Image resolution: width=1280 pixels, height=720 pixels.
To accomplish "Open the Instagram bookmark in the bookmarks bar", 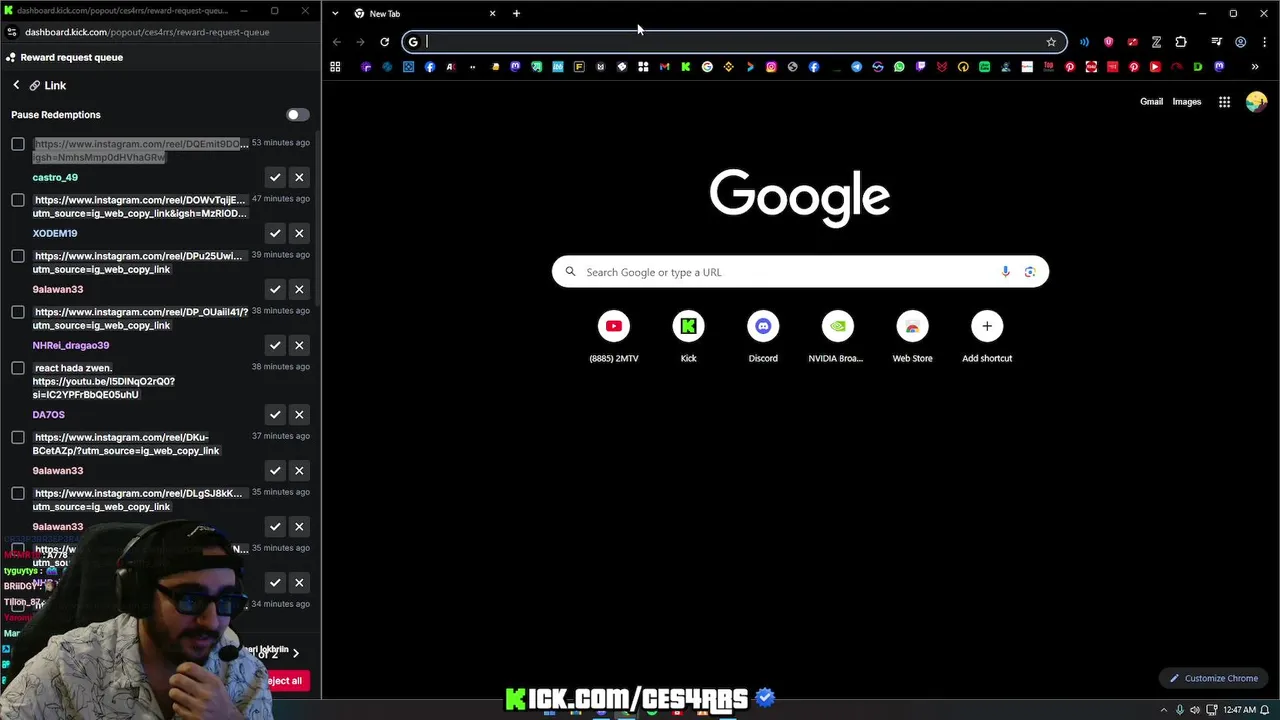I will (771, 67).
